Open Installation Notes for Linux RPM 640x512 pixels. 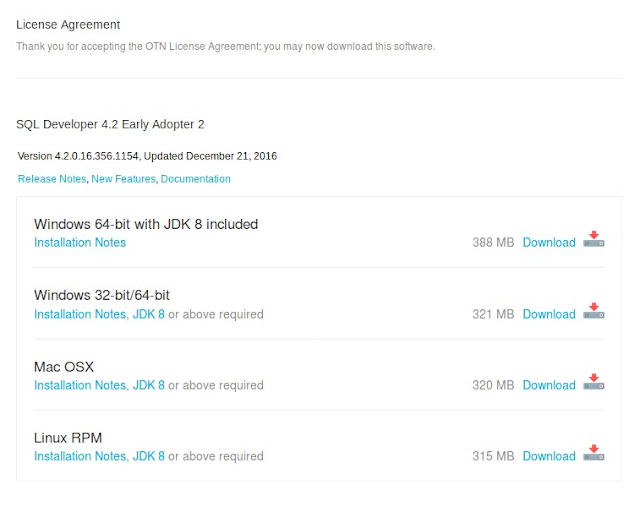click(80, 456)
